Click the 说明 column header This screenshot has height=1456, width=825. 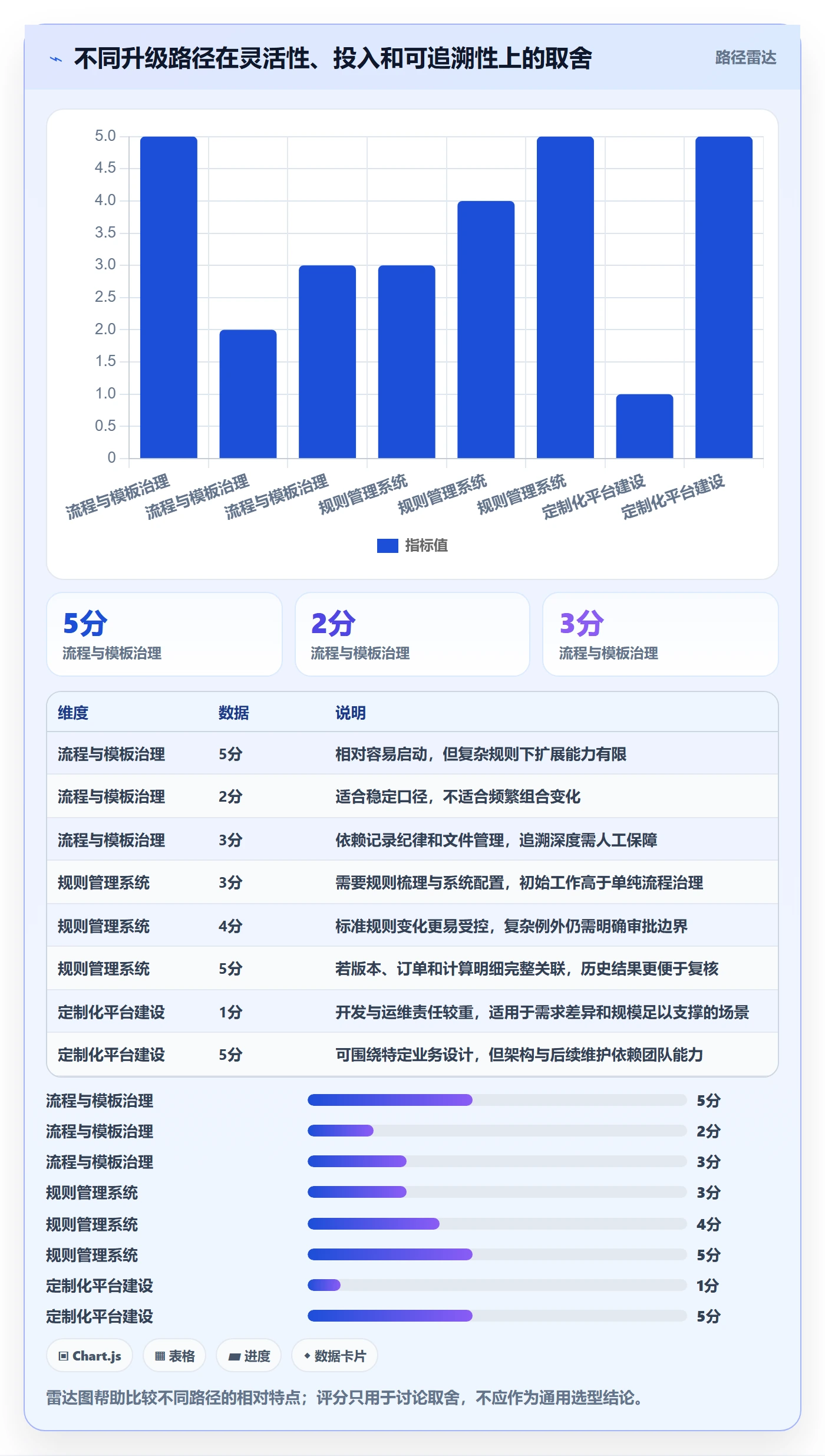(351, 713)
